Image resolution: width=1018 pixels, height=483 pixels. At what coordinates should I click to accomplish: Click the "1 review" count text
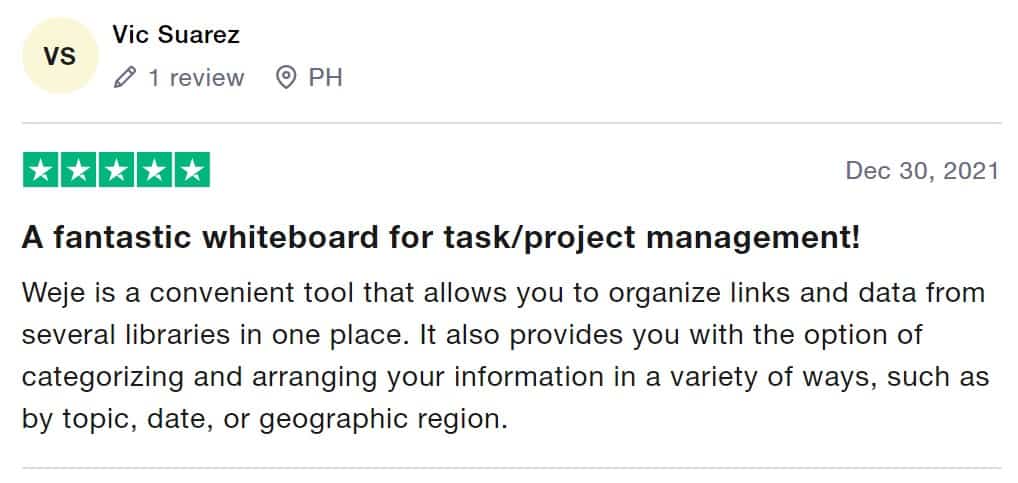tap(196, 77)
